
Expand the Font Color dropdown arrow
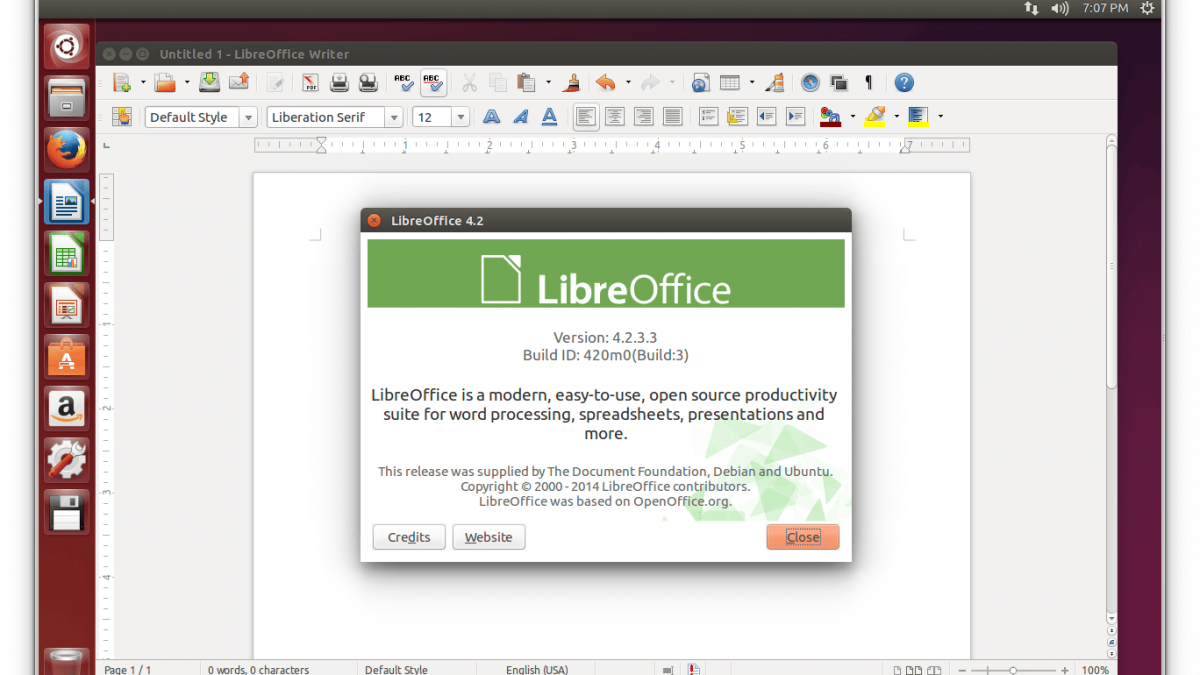[x=852, y=117]
